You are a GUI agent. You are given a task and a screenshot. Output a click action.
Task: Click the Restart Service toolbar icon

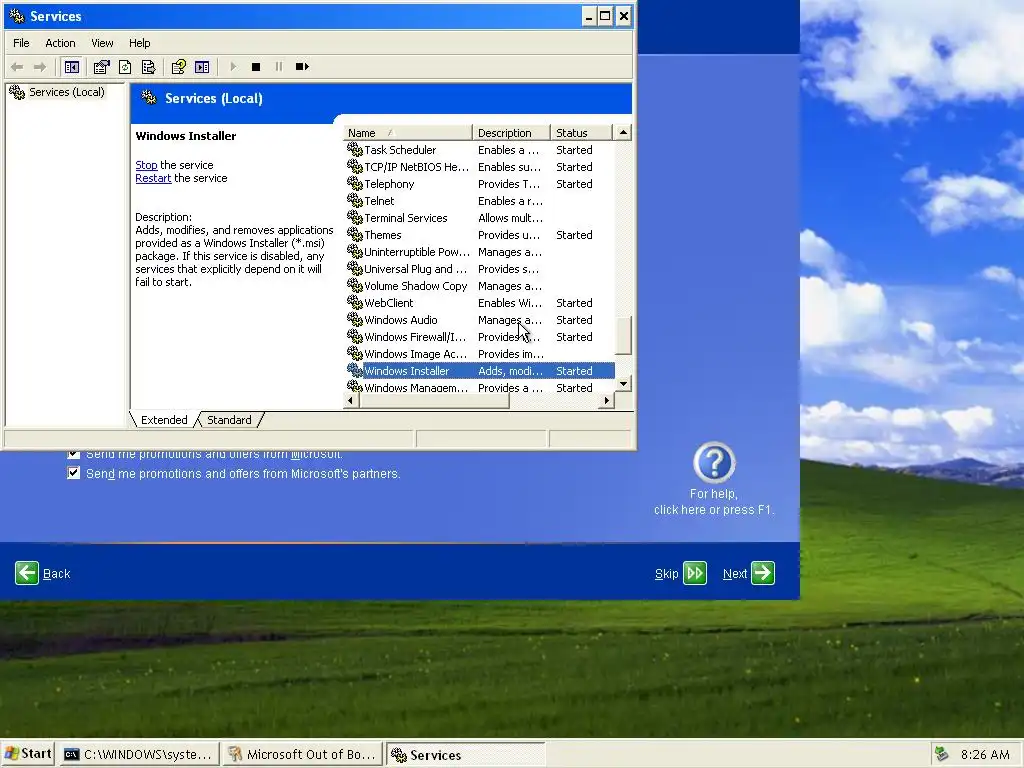pyautogui.click(x=302, y=67)
